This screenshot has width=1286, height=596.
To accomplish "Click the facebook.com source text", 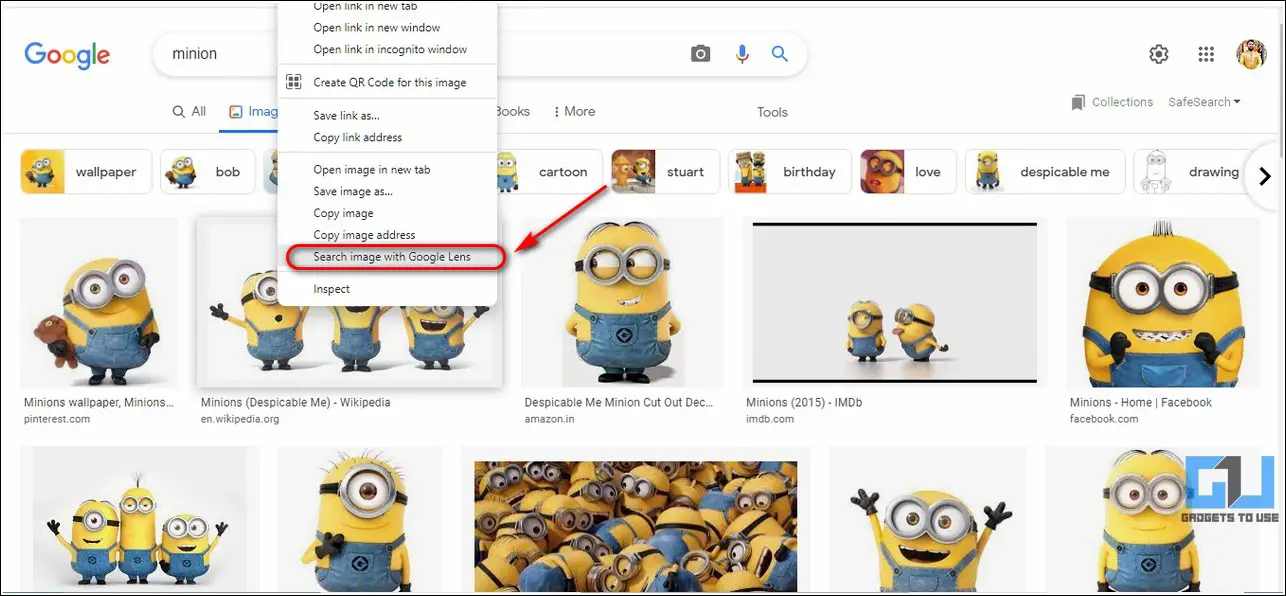I will [x=1104, y=419].
